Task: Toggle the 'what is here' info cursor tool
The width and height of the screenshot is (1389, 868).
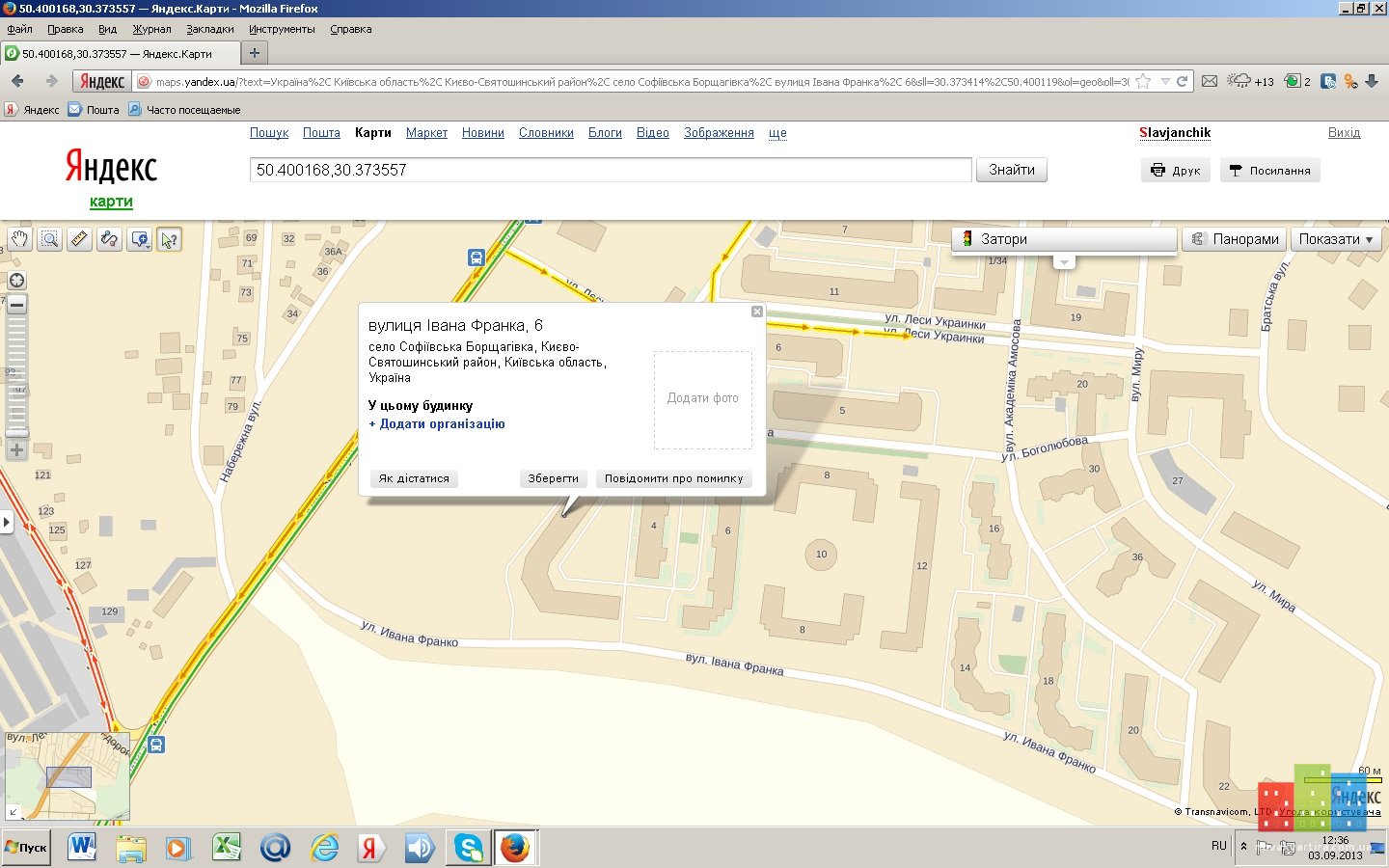Action: click(169, 239)
